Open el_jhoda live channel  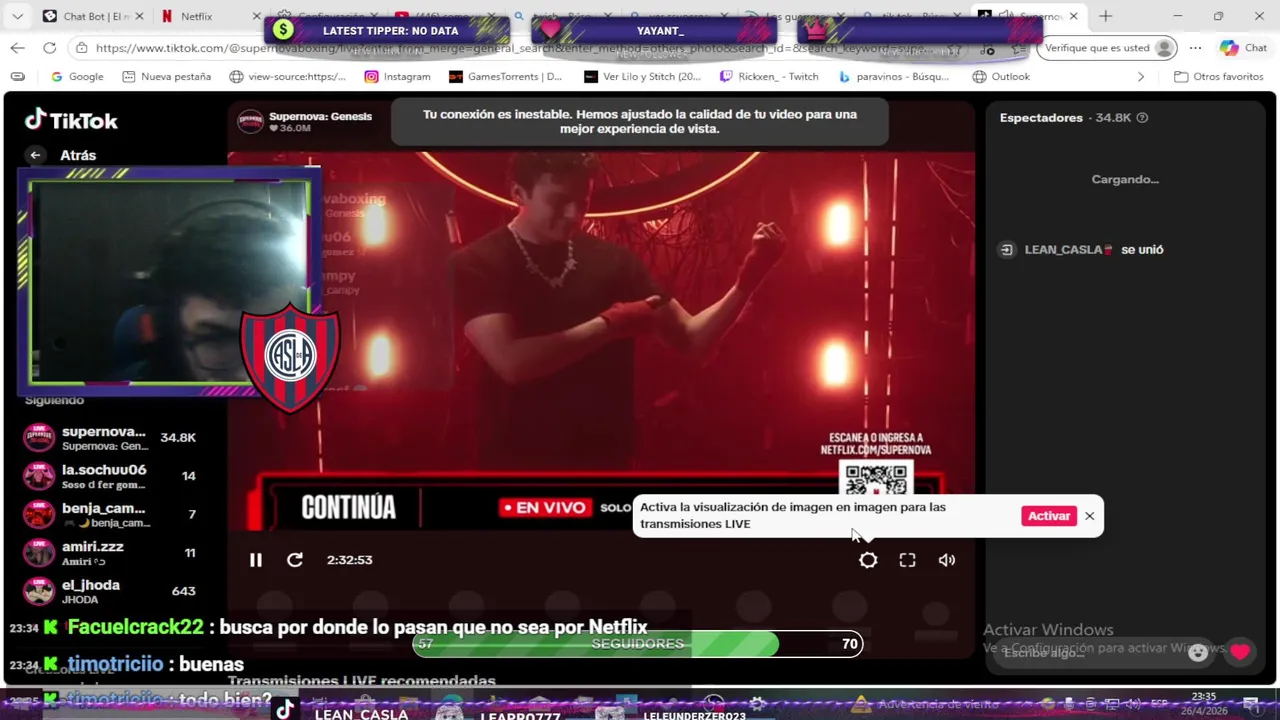point(110,591)
